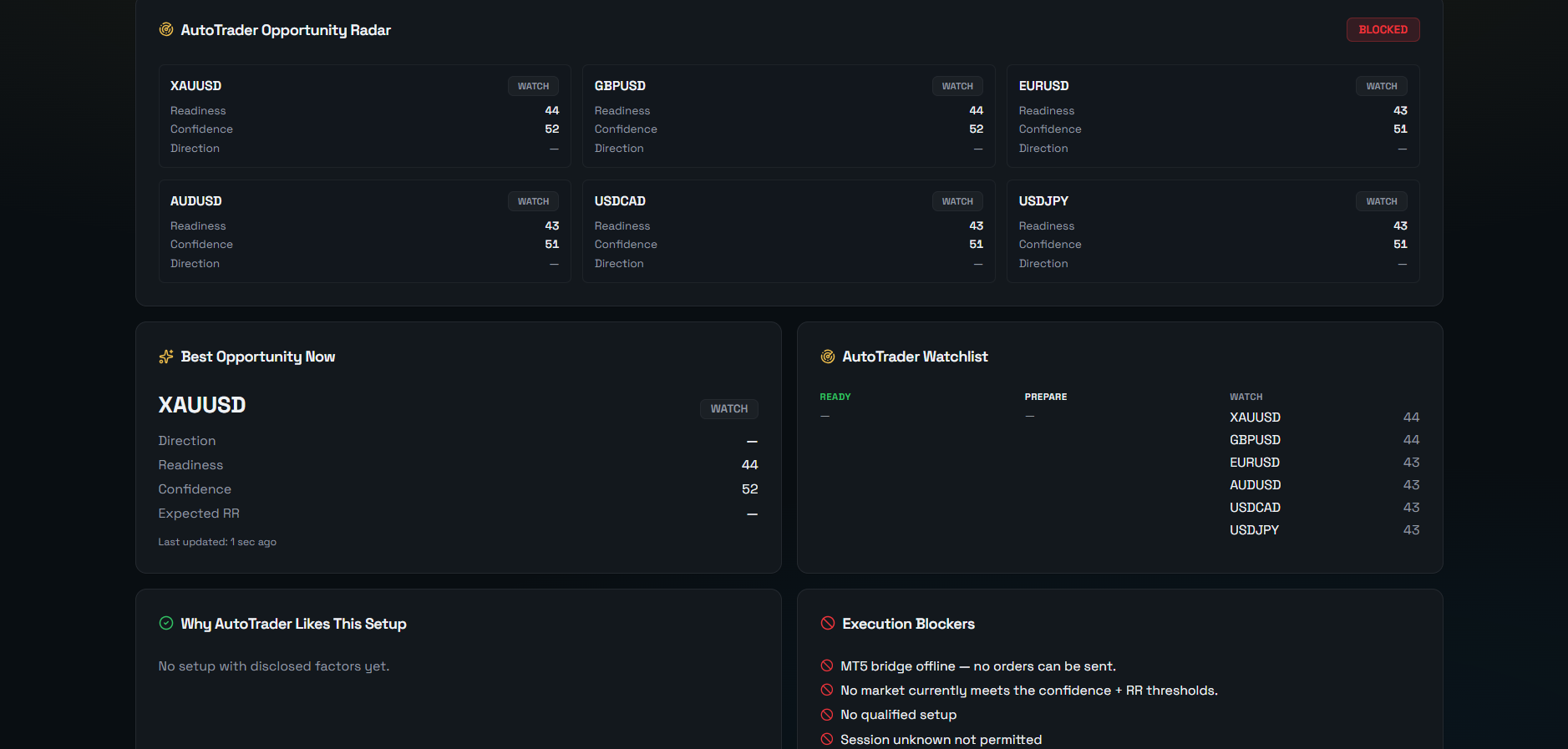Click the WATCH badge in Best Opportunity Now

point(729,408)
